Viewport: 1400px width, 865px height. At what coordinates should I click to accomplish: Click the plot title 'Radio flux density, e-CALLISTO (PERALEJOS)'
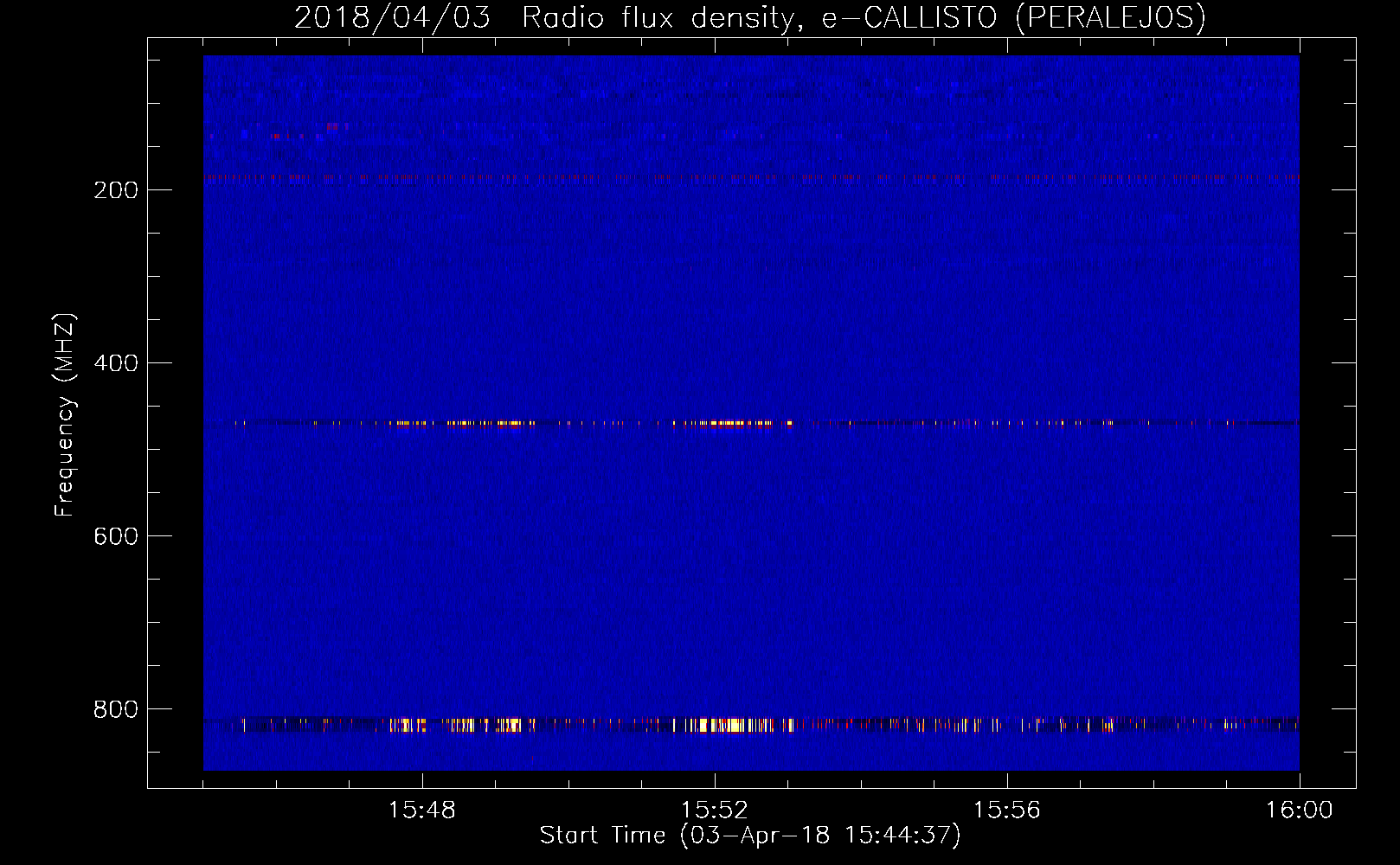(864, 17)
